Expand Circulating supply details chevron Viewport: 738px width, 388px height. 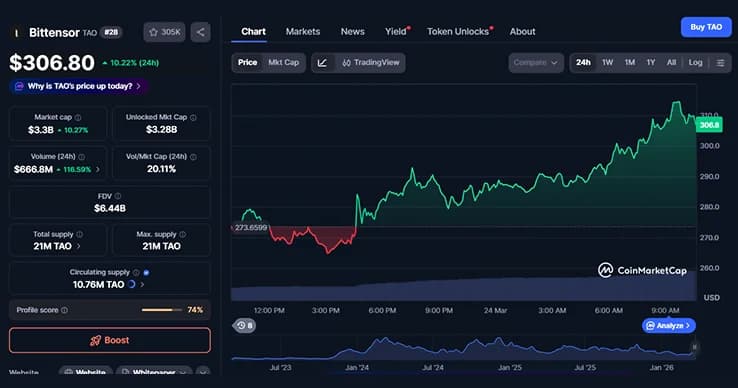tap(142, 284)
